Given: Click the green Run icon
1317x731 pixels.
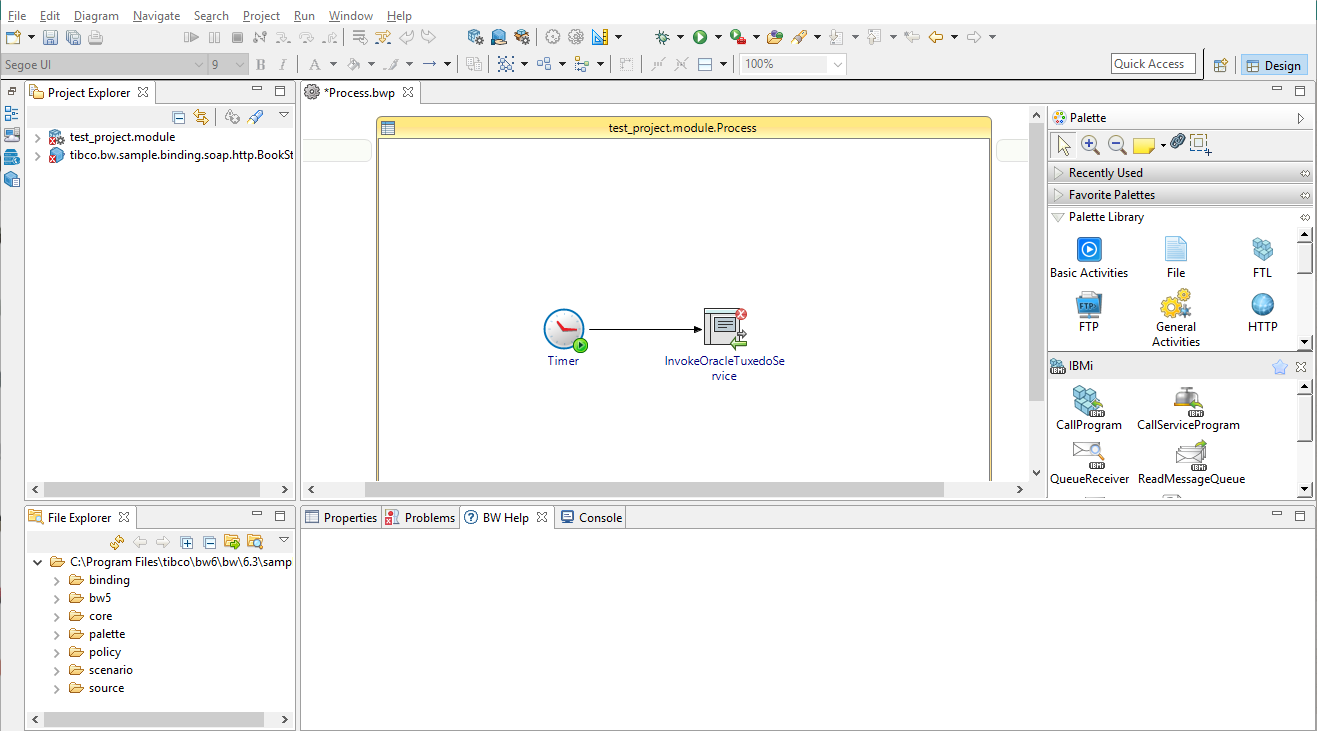Looking at the screenshot, I should (x=700, y=38).
